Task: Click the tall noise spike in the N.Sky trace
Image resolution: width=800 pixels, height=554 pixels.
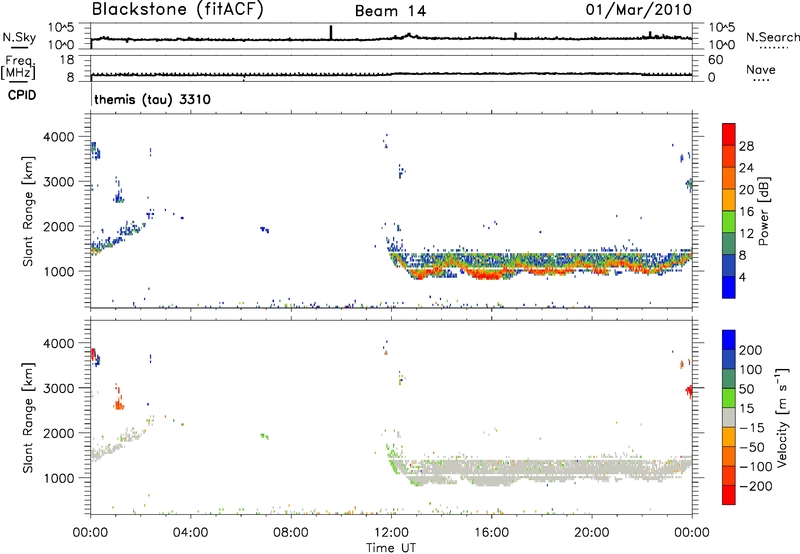Action: (x=331, y=32)
